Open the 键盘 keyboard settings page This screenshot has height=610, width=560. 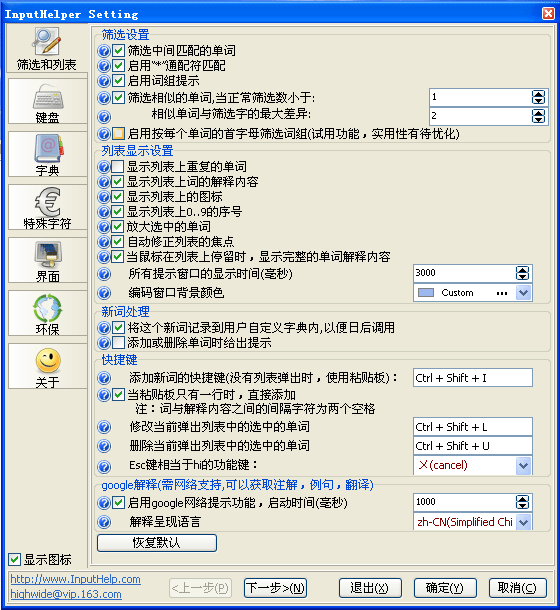[47, 101]
